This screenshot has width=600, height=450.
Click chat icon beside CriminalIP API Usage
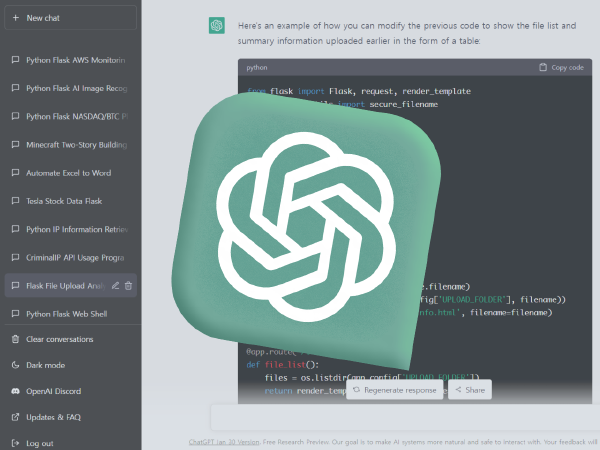pos(15,257)
